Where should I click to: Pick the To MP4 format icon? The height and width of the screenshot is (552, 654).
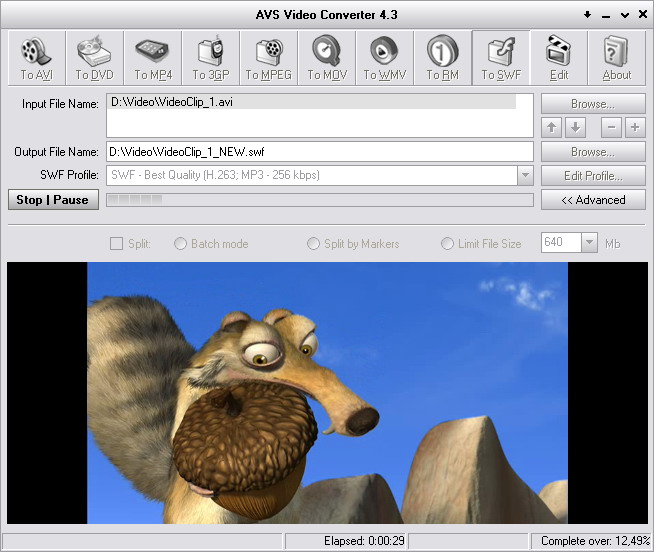point(152,58)
